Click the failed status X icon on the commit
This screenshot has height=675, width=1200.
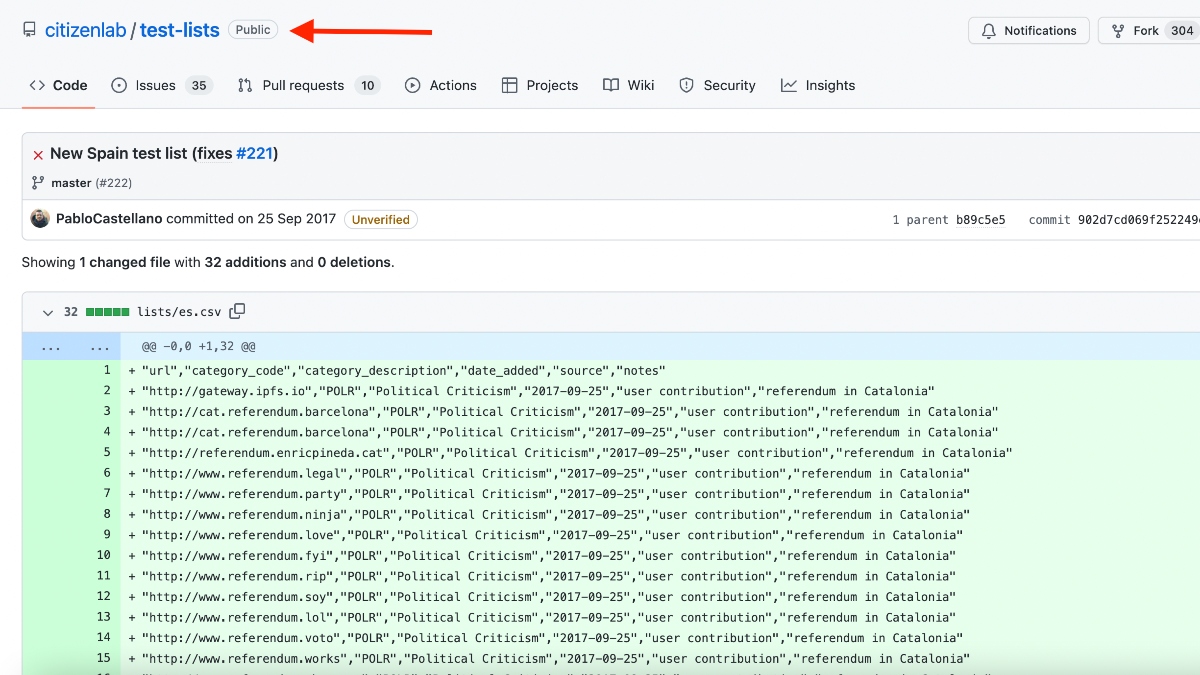coord(38,155)
